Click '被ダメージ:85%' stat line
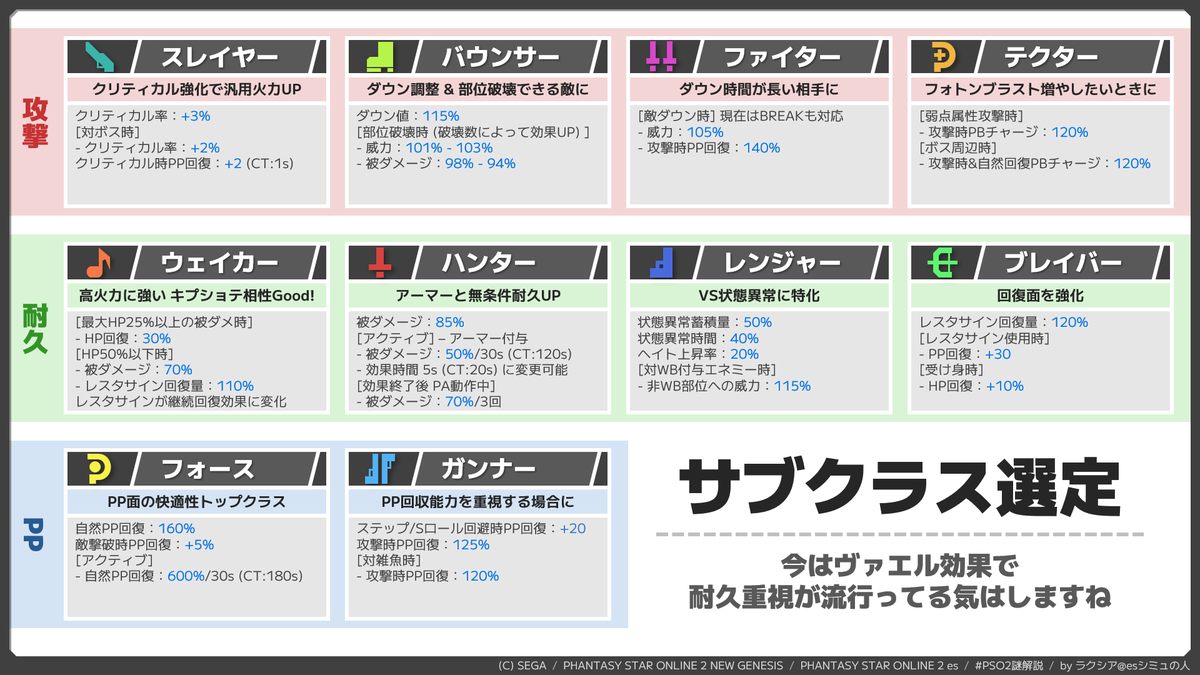The image size is (1200, 675). pos(410,322)
